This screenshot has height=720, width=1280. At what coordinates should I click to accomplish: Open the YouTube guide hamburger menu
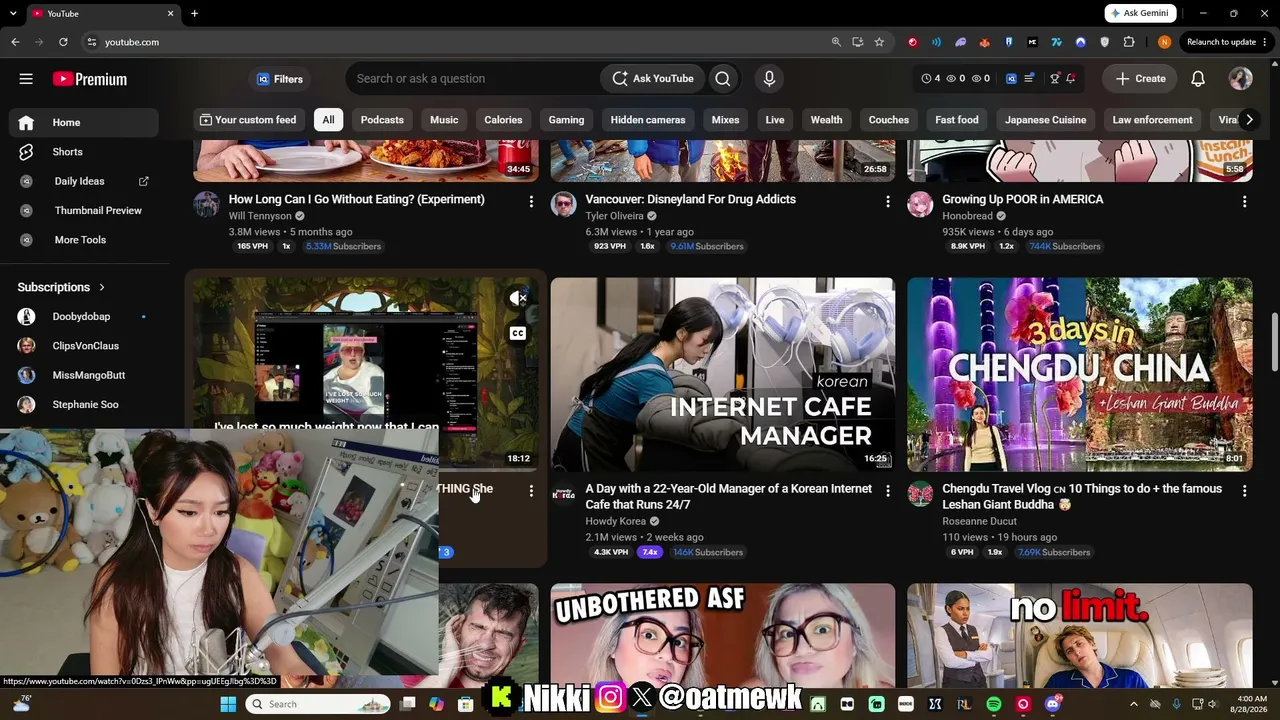click(x=26, y=79)
